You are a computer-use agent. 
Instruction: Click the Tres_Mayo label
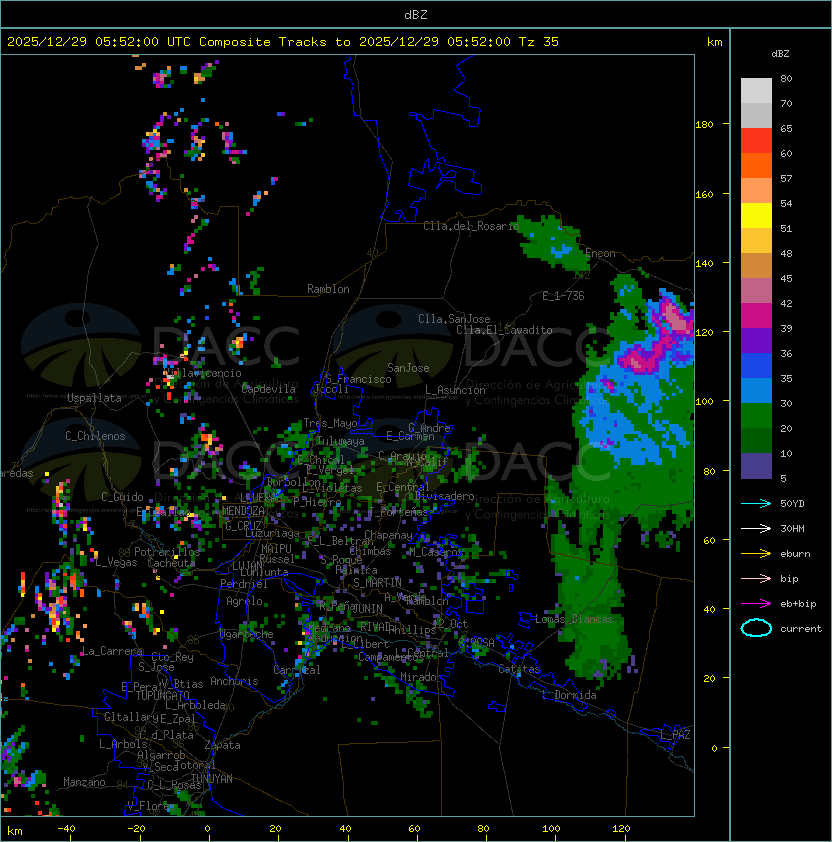[330, 423]
